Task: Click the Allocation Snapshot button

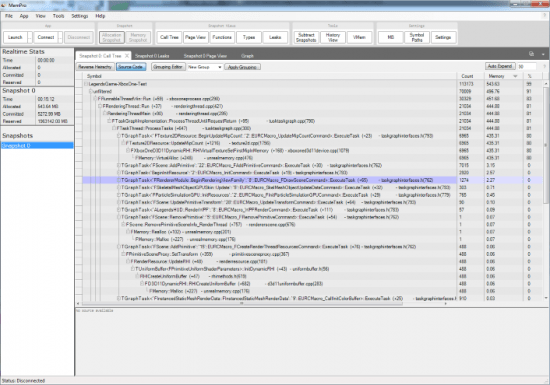Action: point(112,37)
